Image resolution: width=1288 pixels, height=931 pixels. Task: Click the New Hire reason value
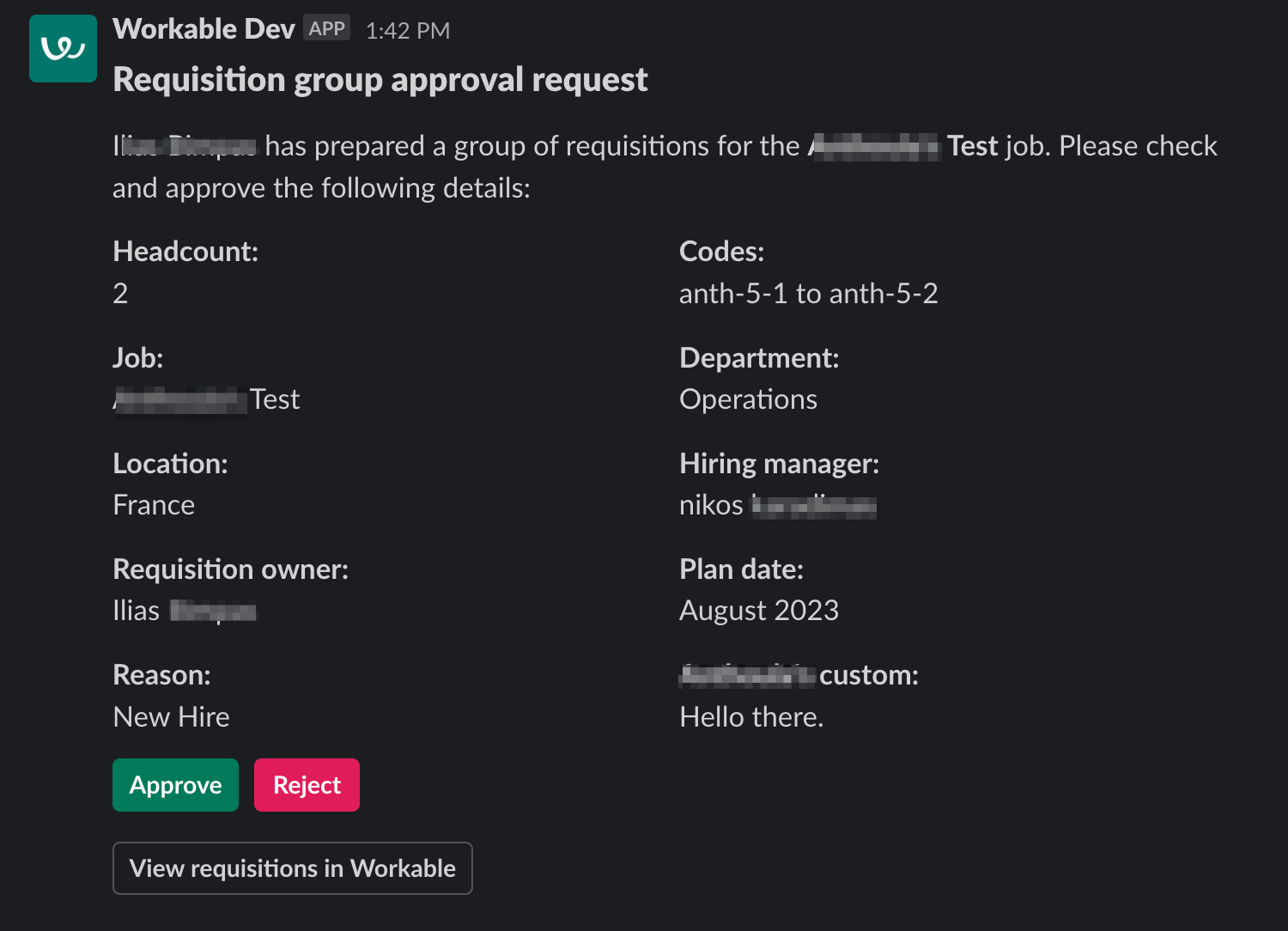coord(171,717)
